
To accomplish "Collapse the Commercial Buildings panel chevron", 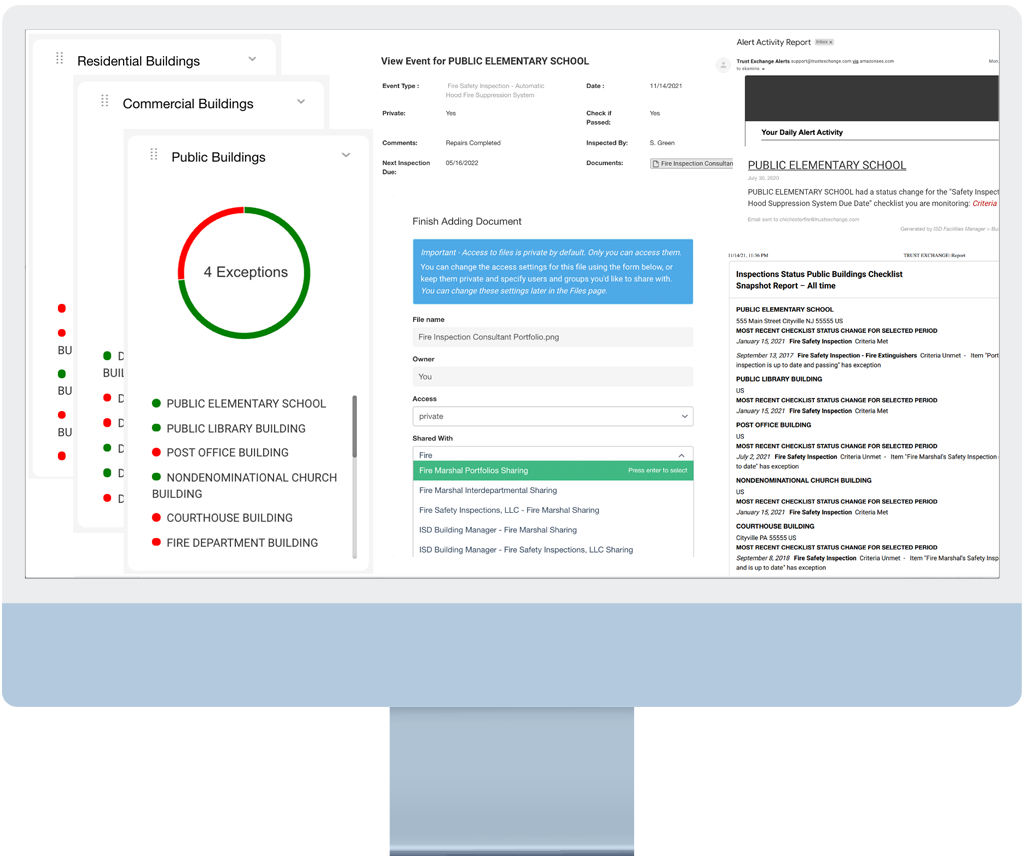I will 301,102.
